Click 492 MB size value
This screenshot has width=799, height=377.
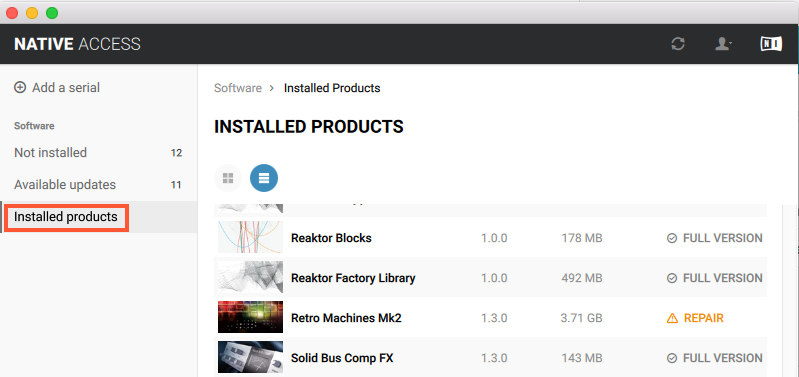pyautogui.click(x=581, y=278)
